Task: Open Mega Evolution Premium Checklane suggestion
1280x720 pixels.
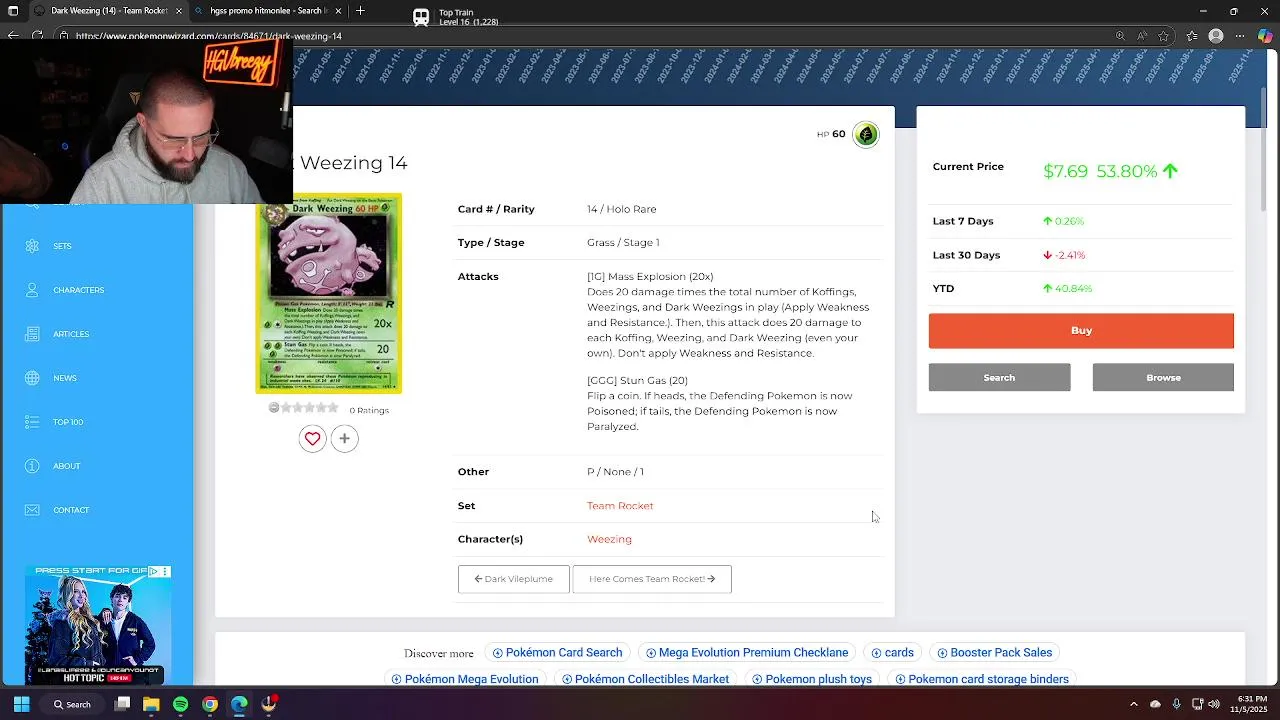Action: [747, 653]
